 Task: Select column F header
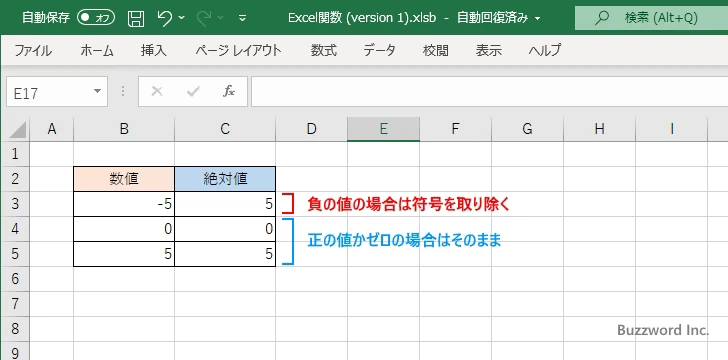[455, 129]
